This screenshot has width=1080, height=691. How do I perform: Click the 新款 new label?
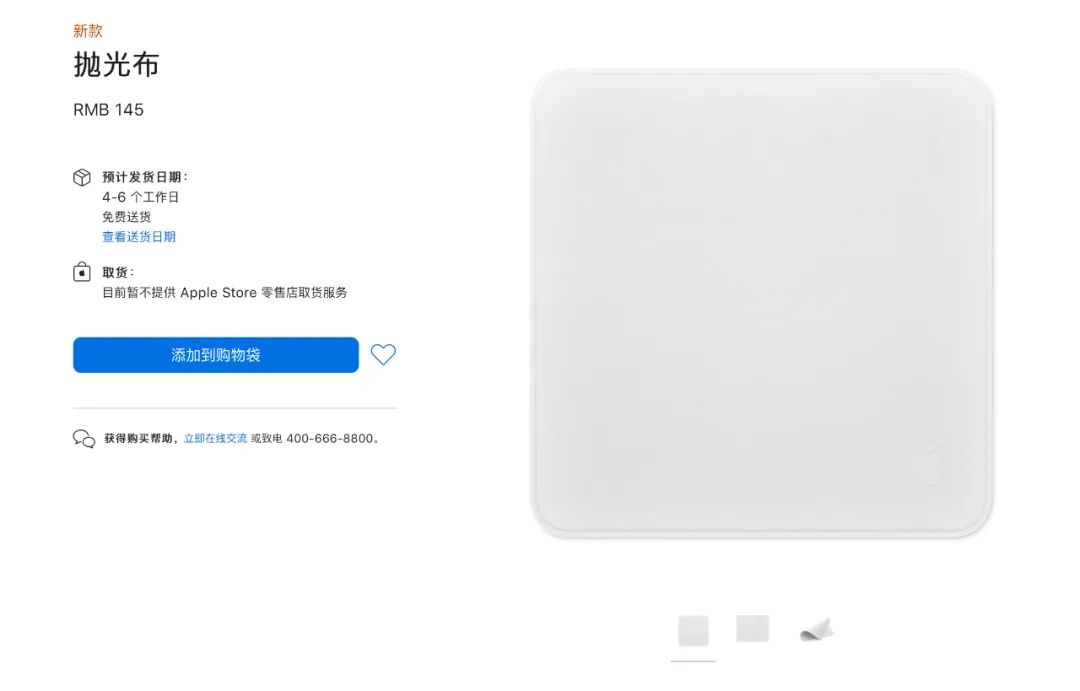click(87, 31)
